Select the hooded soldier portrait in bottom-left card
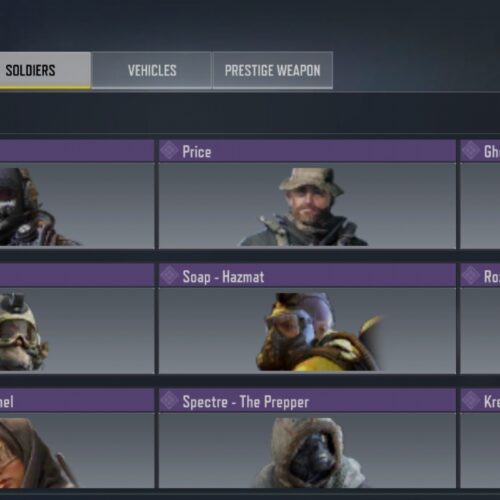The height and width of the screenshot is (500, 500). coord(38,453)
